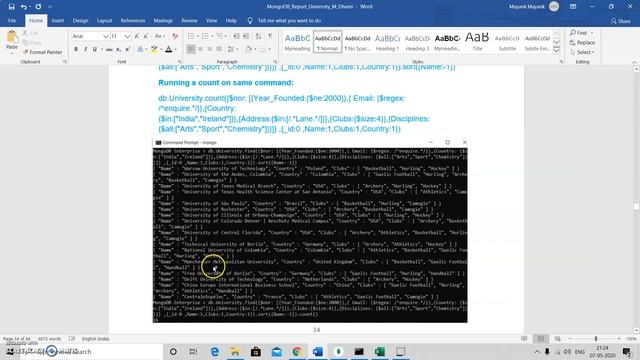Open the Borders dropdown
The width and height of the screenshot is (640, 360).
[270, 49]
